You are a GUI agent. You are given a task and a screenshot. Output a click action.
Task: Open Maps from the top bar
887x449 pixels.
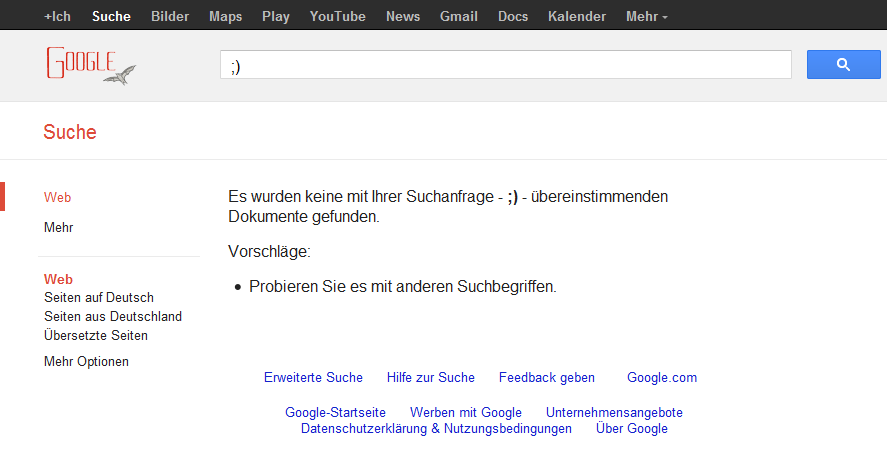coord(225,16)
